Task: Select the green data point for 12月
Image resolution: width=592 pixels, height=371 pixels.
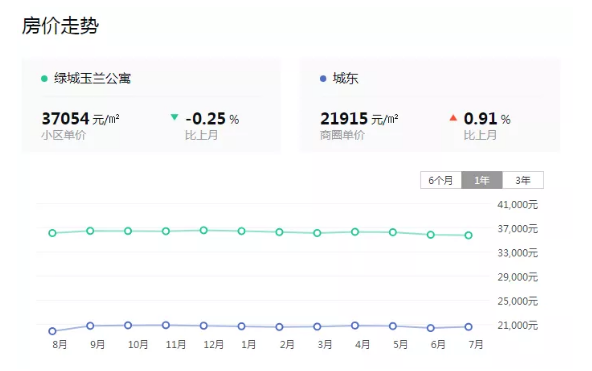Action: click(204, 230)
